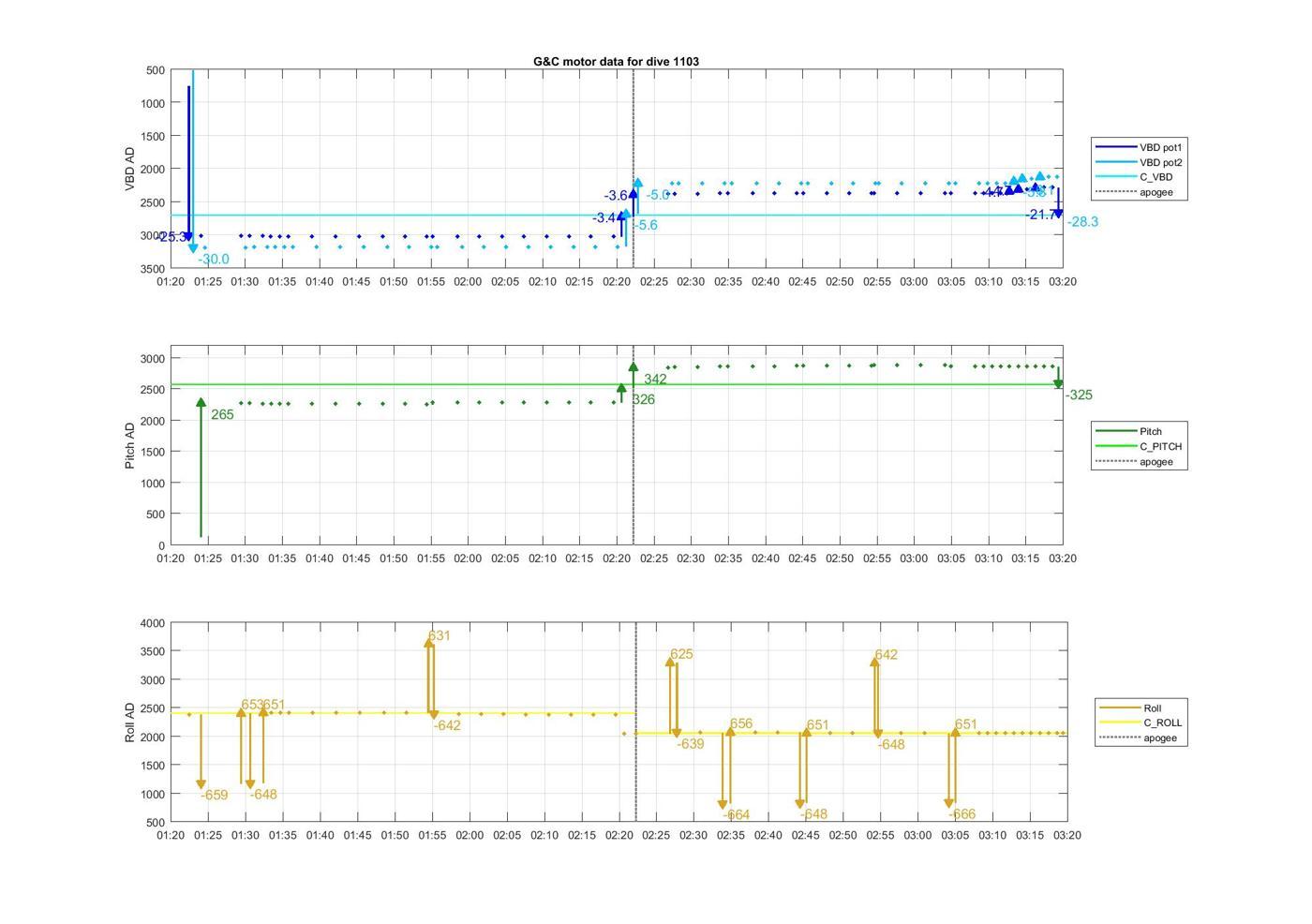Viewport: 1312px width, 924px height.
Task: Click the "-659" label on the Roll plot
Action: click(x=215, y=795)
